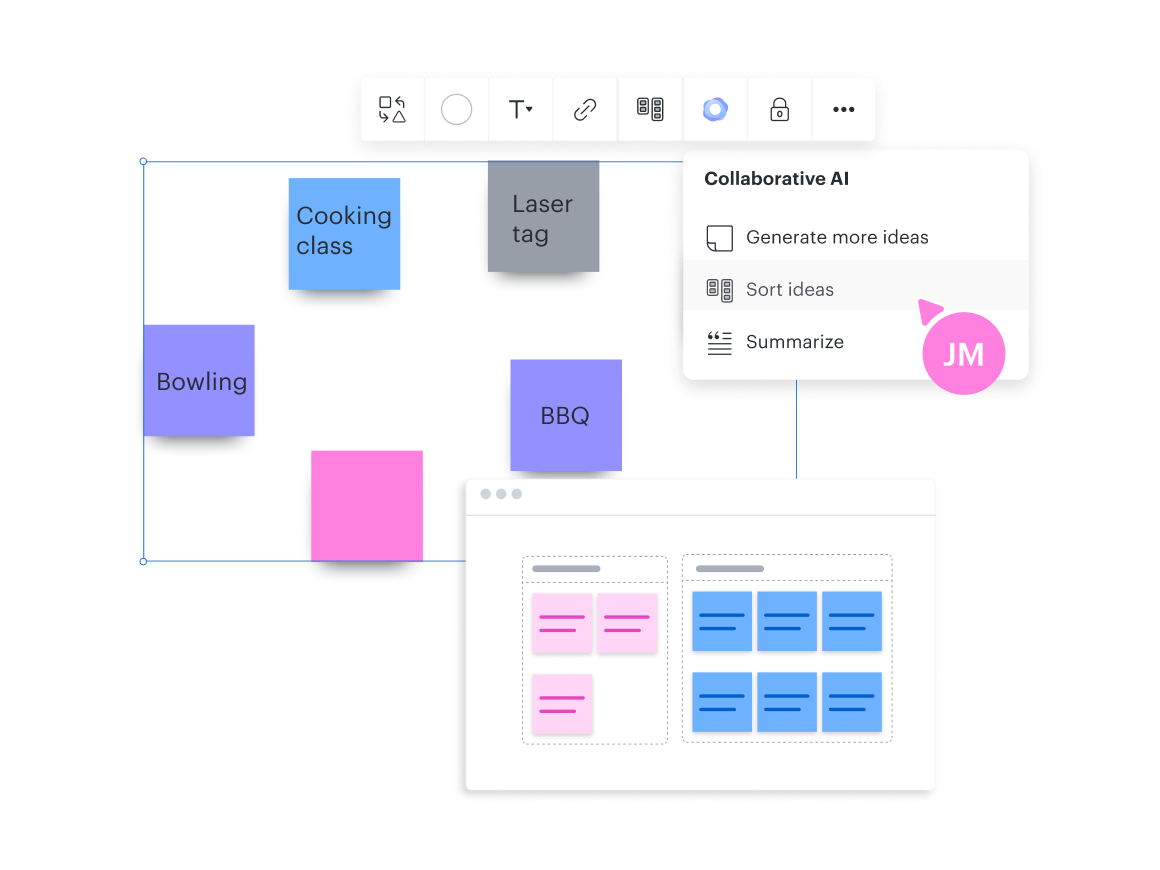Choose Sort ideas from AI menu

coord(790,289)
